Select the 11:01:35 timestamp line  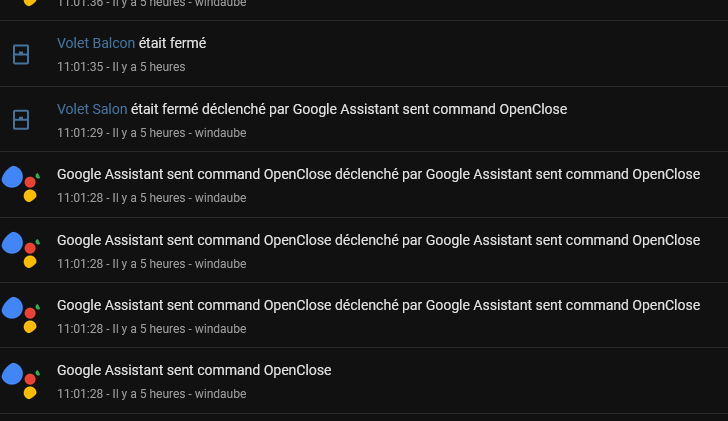[x=121, y=67]
